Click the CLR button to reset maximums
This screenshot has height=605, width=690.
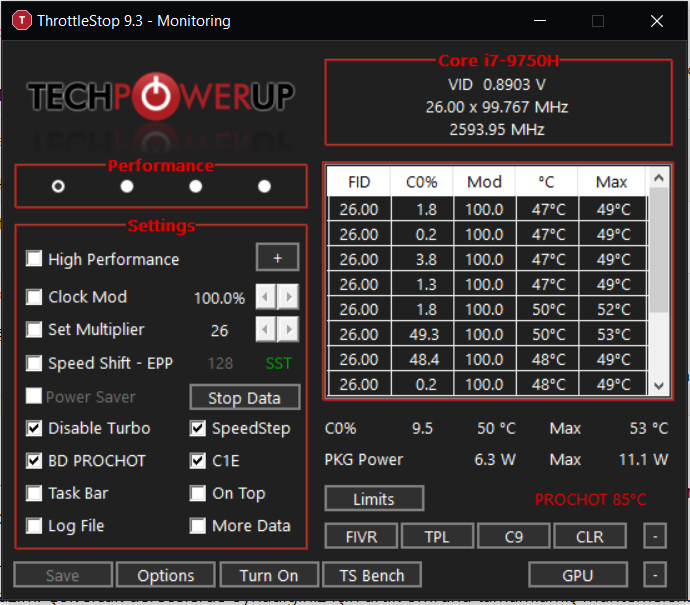pyautogui.click(x=590, y=536)
